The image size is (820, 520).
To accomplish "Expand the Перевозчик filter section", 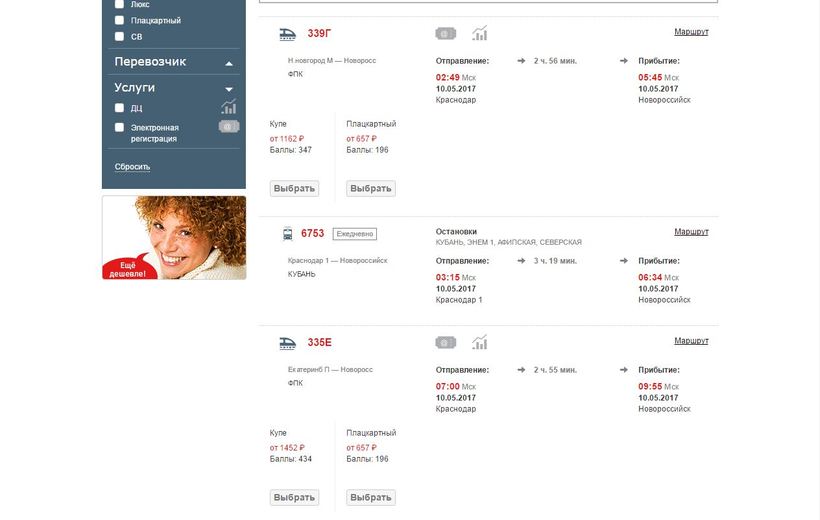I will pyautogui.click(x=229, y=63).
